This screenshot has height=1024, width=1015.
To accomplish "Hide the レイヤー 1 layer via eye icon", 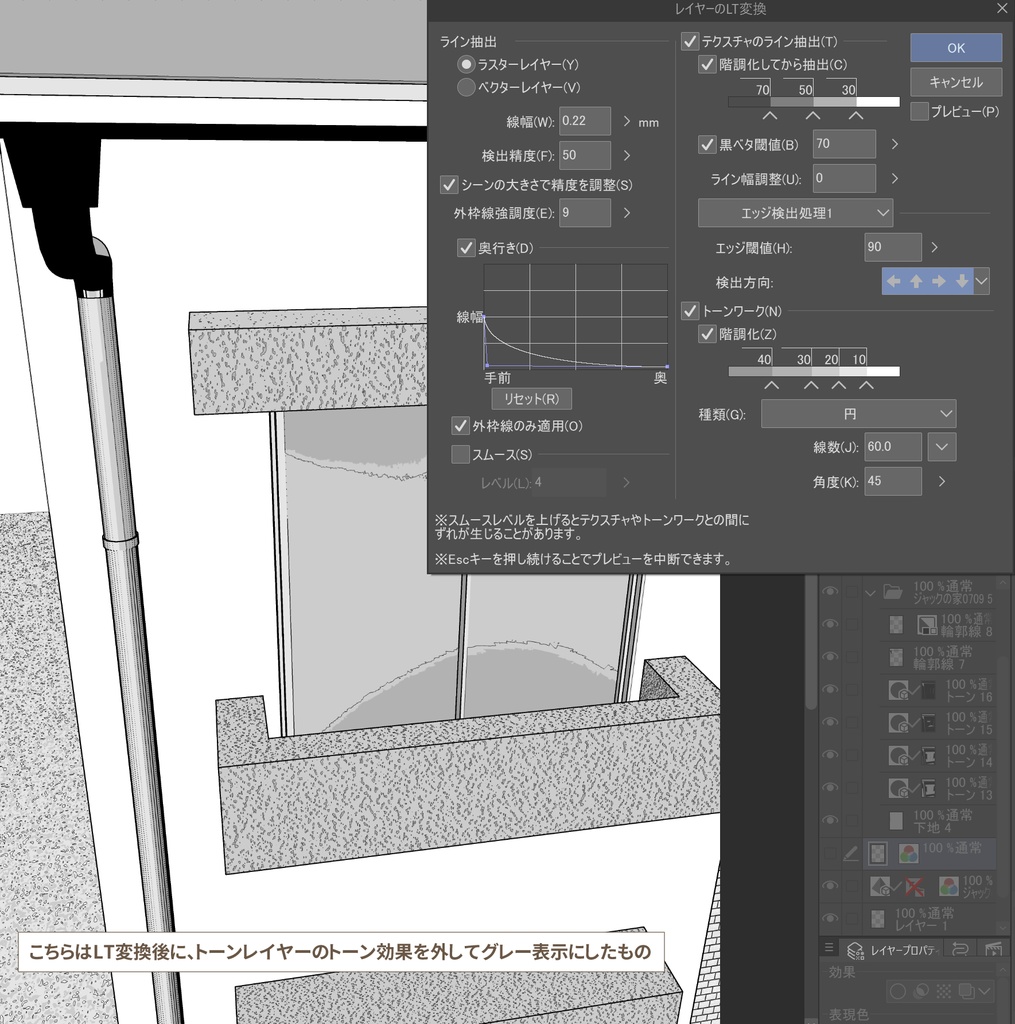I will pos(830,918).
